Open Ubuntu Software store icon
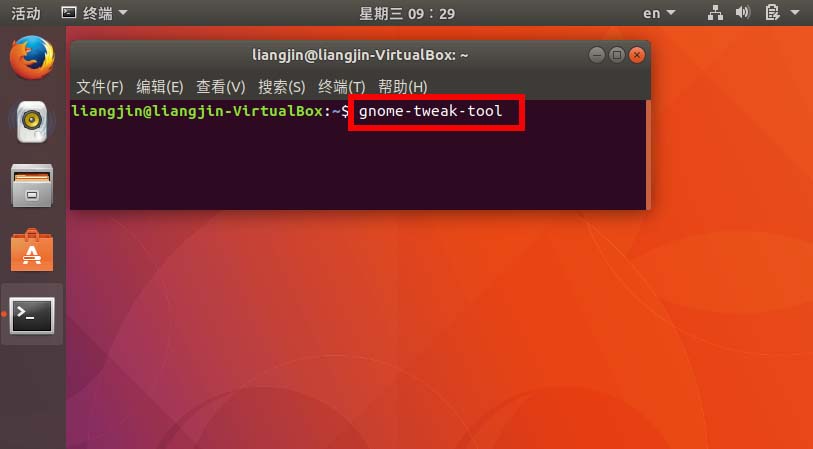Screen dimensions: 813x449 [x=32, y=250]
